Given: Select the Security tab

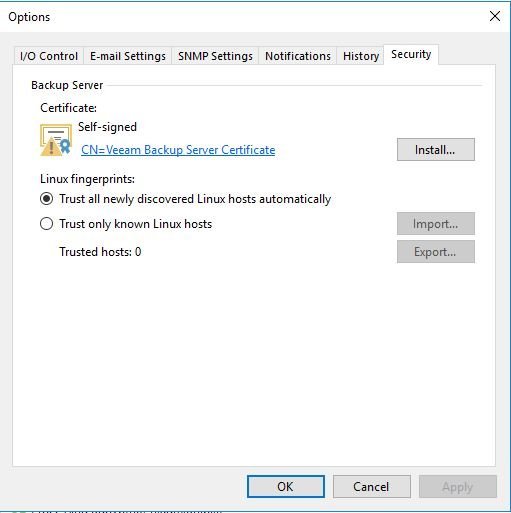Looking at the screenshot, I should [411, 54].
